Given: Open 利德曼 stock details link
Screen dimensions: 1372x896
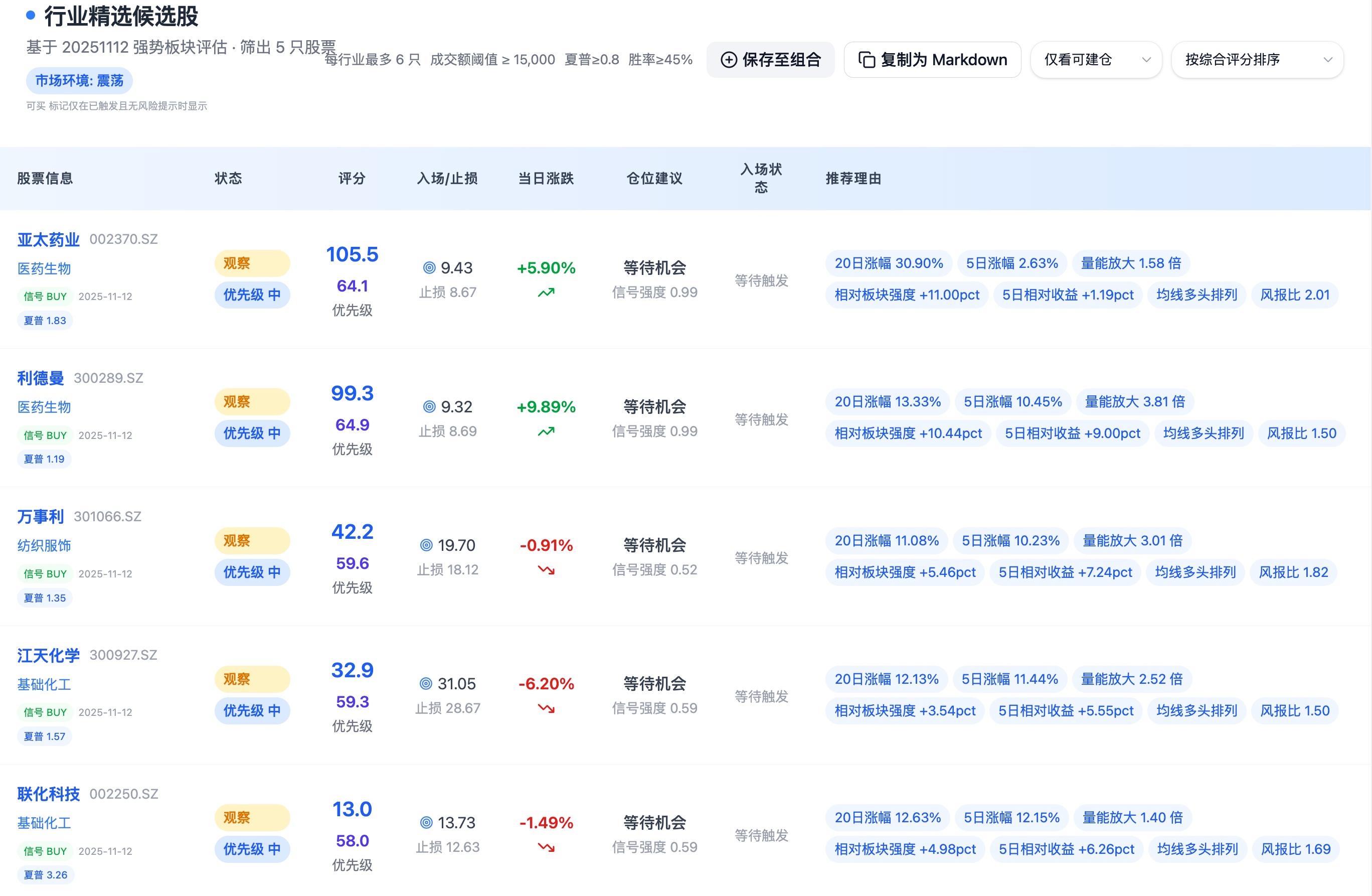Looking at the screenshot, I should [x=40, y=378].
